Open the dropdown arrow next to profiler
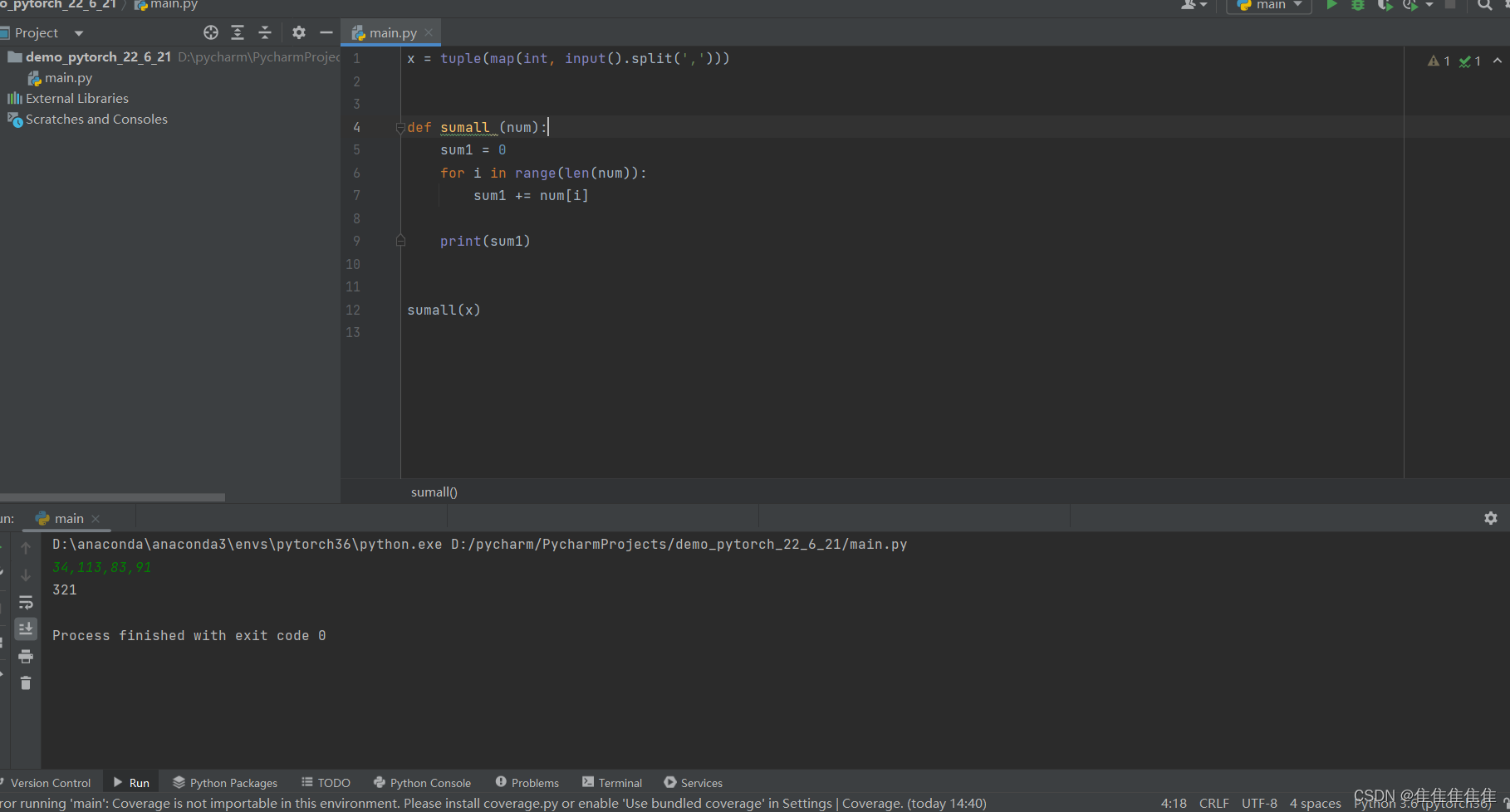 pos(1429,5)
